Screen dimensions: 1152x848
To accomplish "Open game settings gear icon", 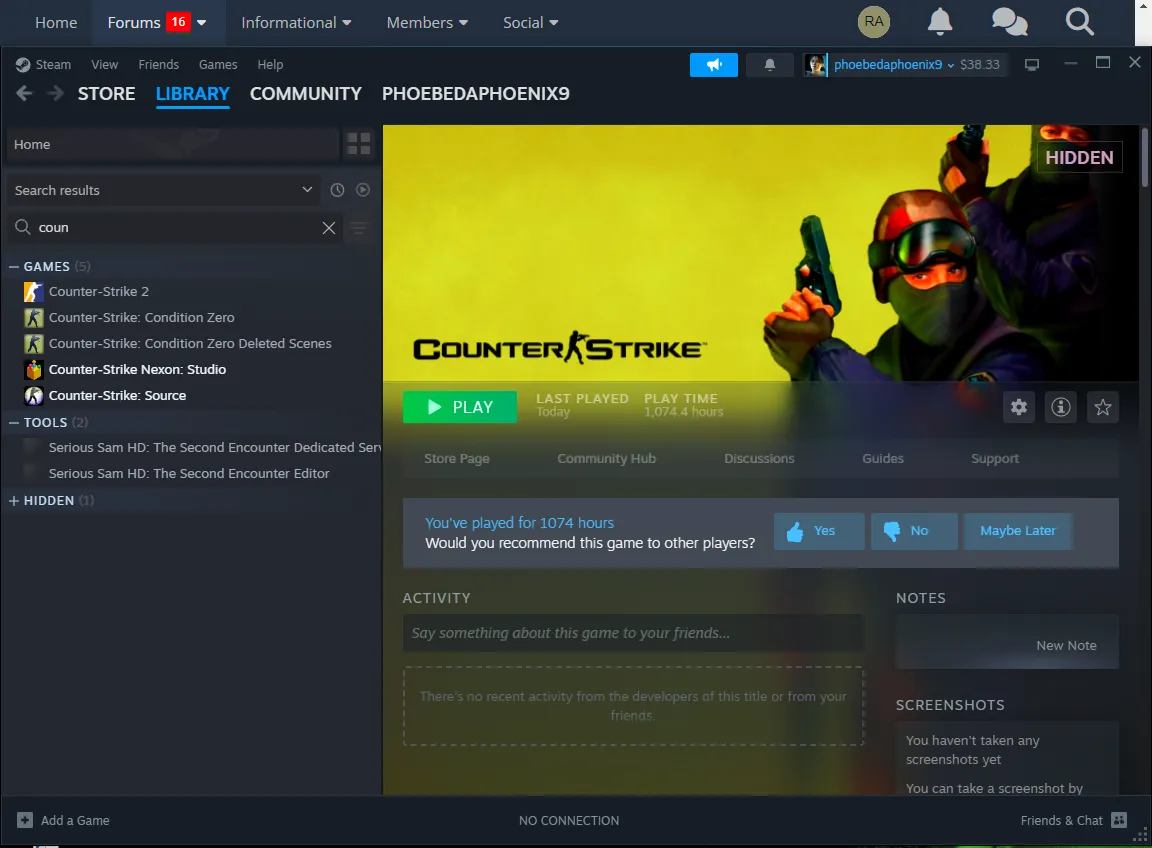I will [x=1019, y=407].
